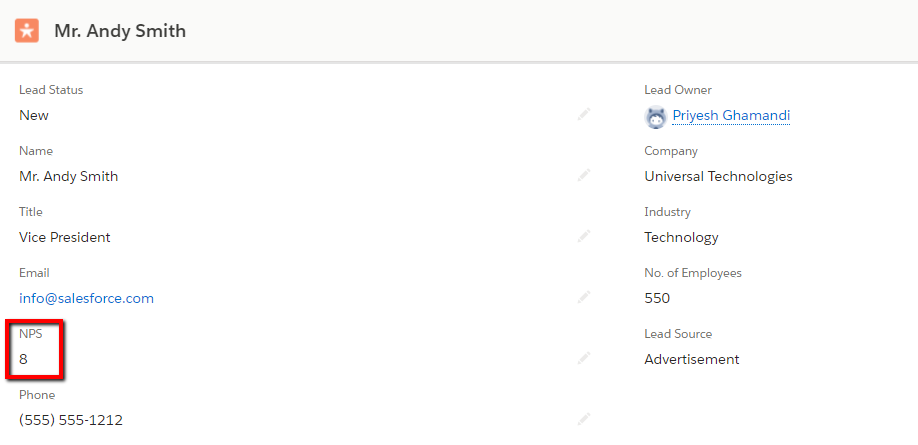Screen dimensions: 918x445
Task: Click the phone number (555) 555-1212
Action: 71,420
